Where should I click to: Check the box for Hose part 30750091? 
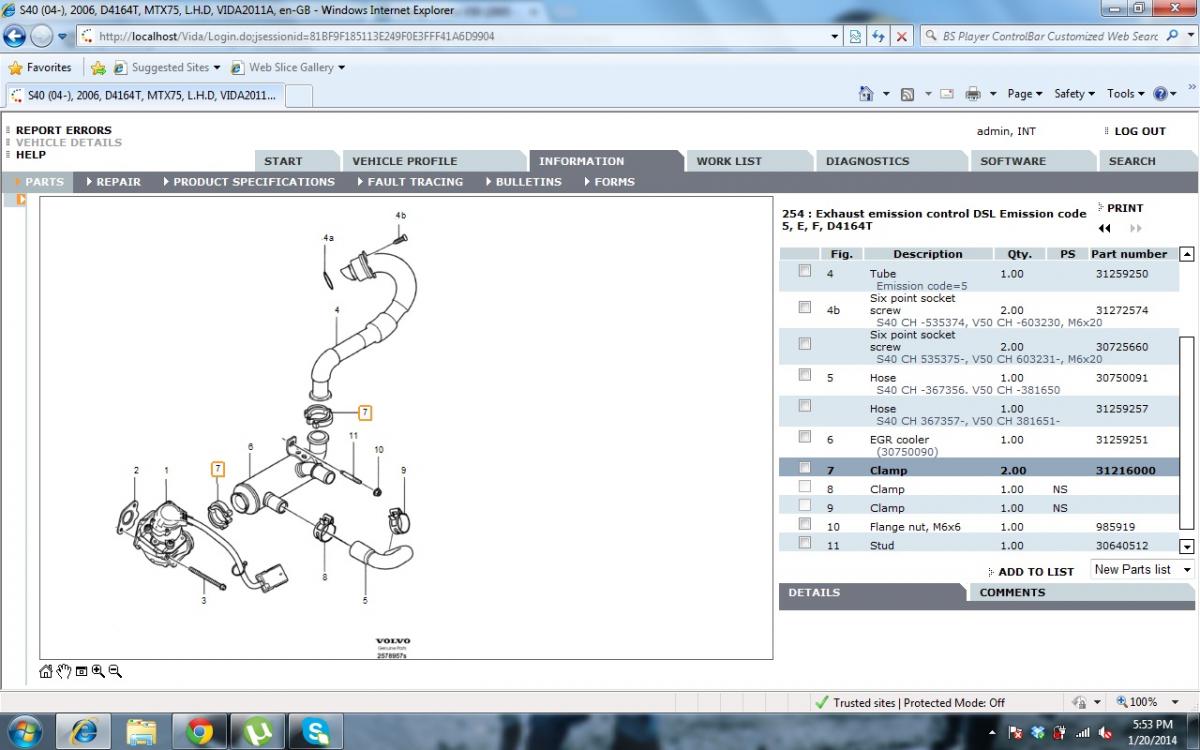tap(805, 374)
